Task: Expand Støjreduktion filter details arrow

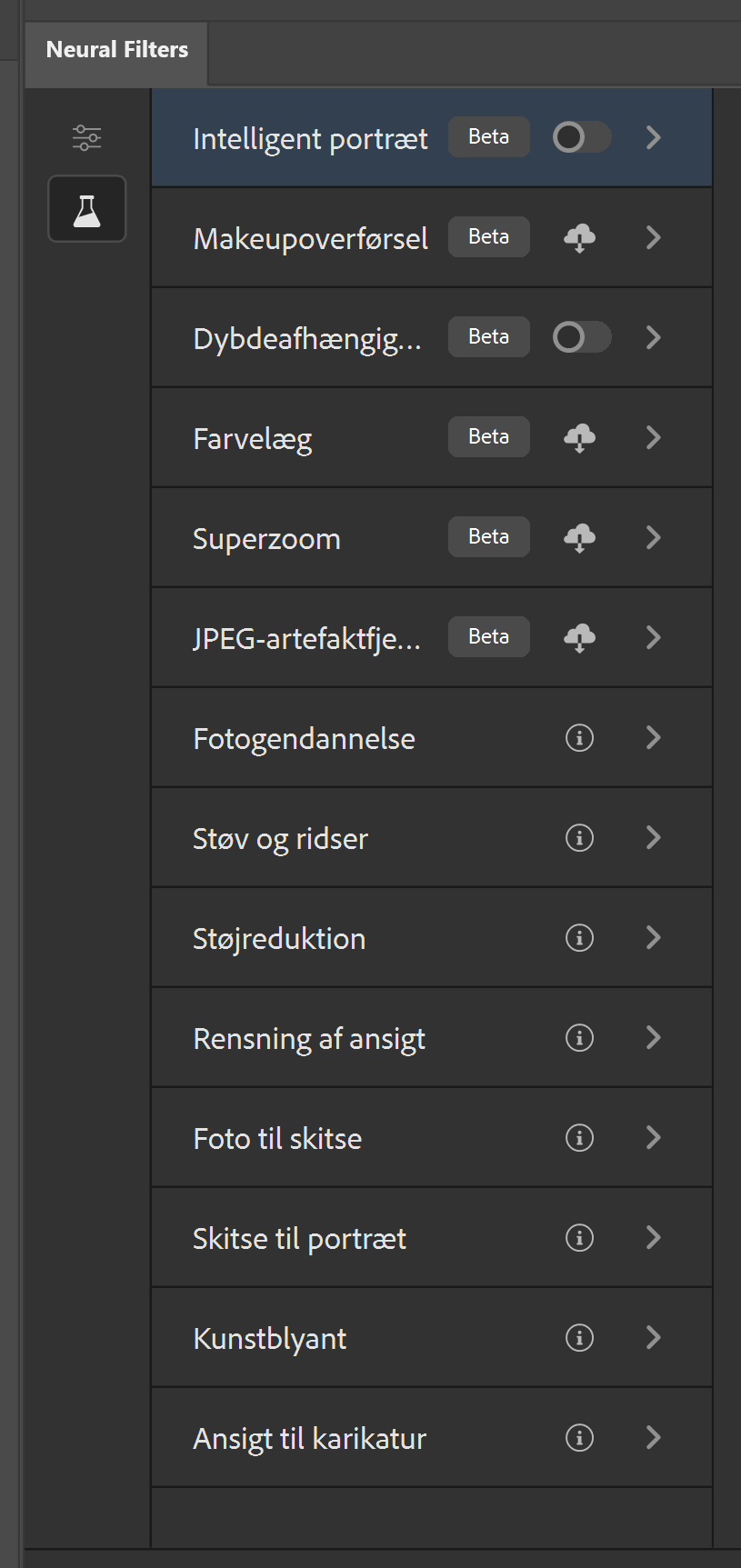Action: click(x=653, y=938)
